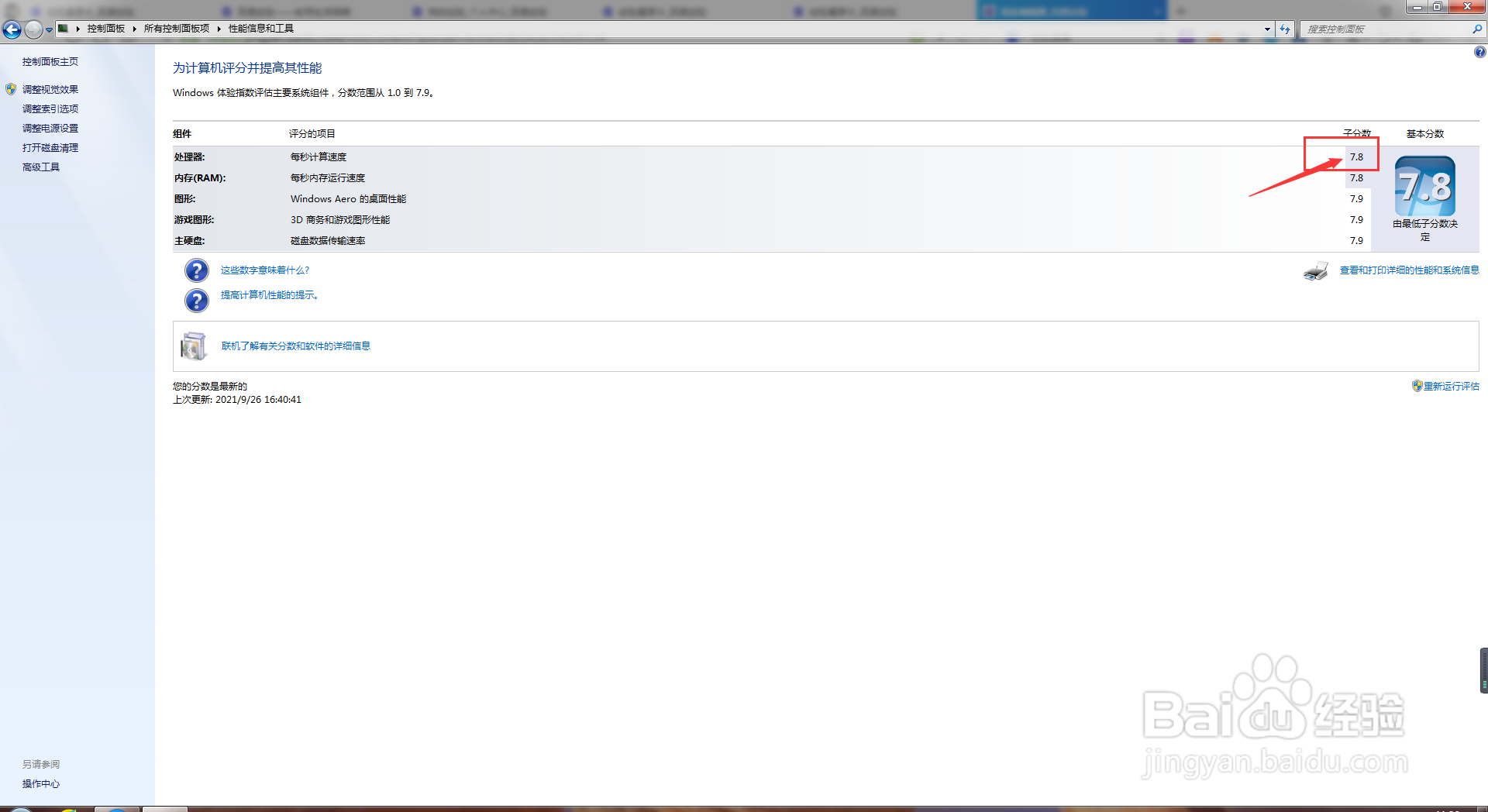Select the 内存(RAM) component row label
This screenshot has width=1488, height=812.
[x=200, y=178]
